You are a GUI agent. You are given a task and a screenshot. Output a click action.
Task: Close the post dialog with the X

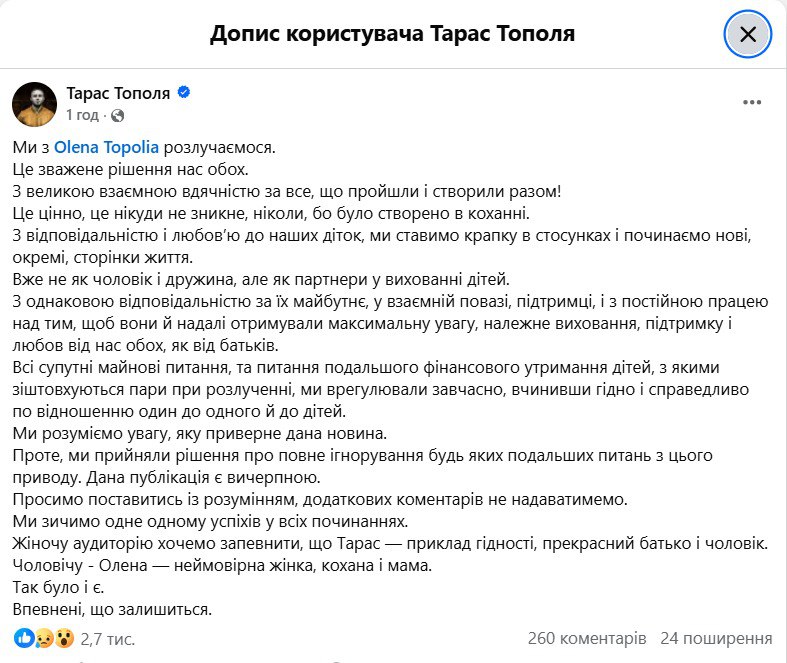[x=746, y=35]
